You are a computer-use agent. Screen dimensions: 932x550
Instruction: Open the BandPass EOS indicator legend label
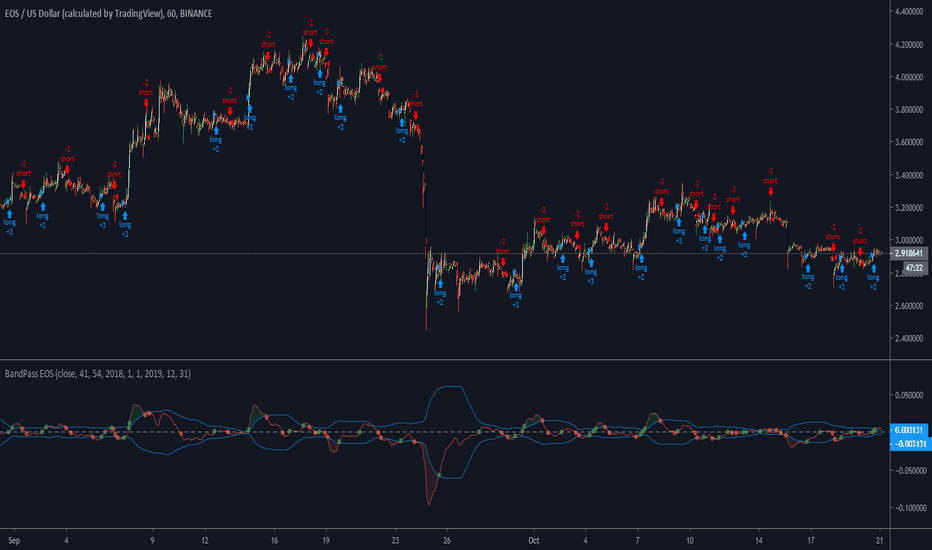pos(97,373)
